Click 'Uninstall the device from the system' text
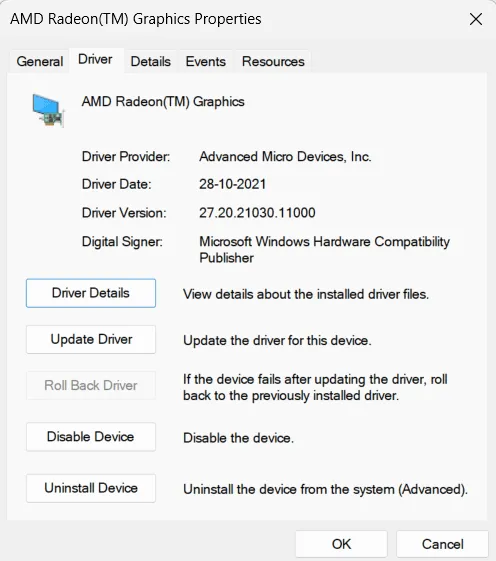Viewport: 496px width, 561px height. click(326, 489)
